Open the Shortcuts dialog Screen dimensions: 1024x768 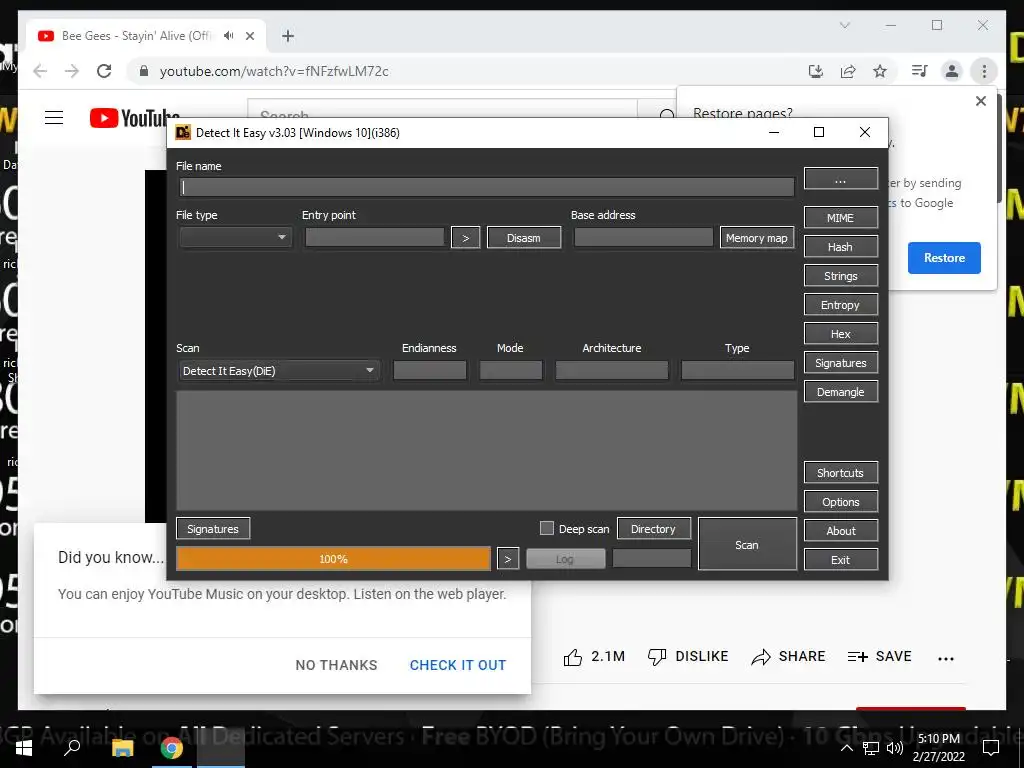(x=840, y=473)
